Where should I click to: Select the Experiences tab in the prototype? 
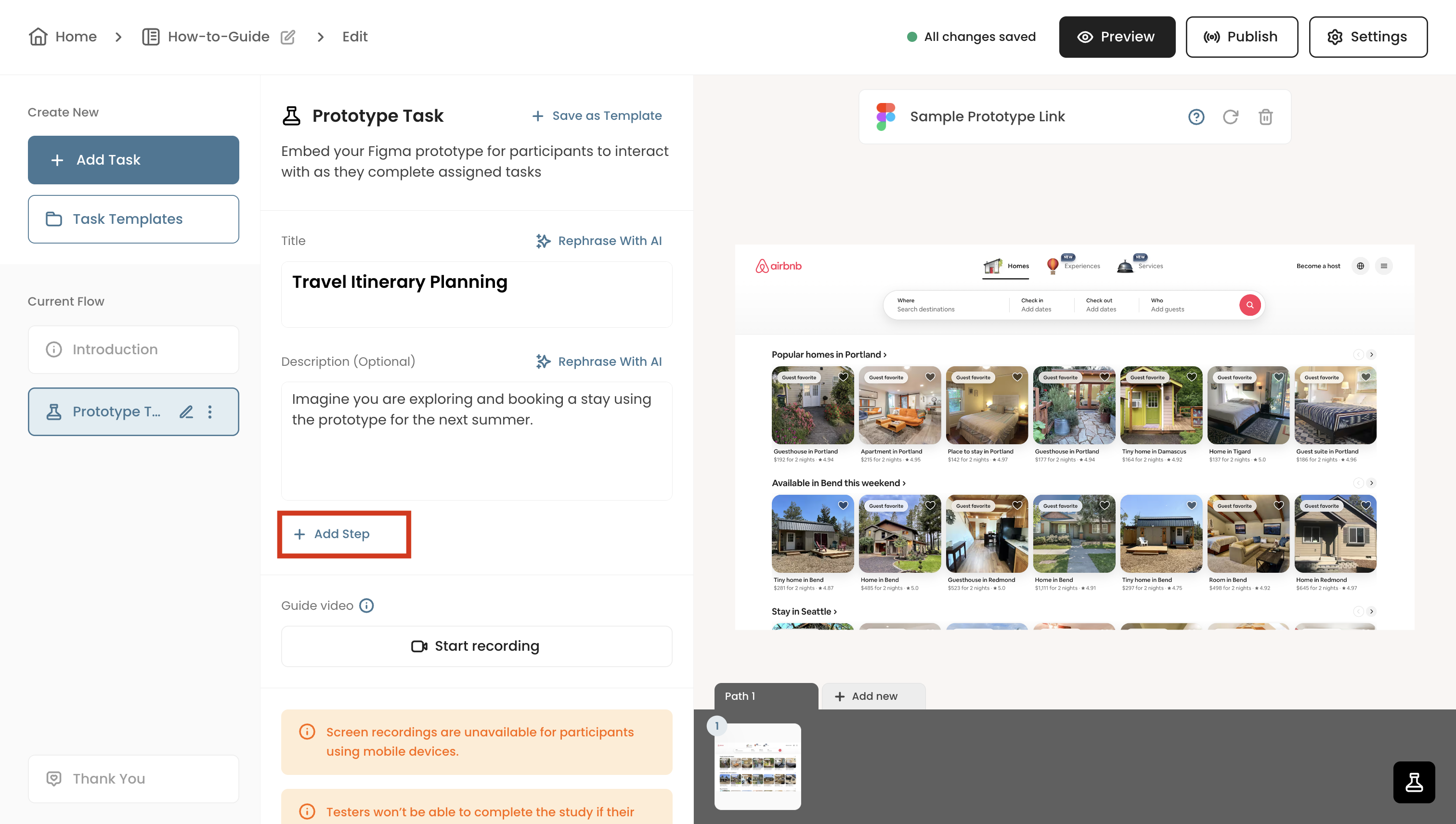point(1073,265)
